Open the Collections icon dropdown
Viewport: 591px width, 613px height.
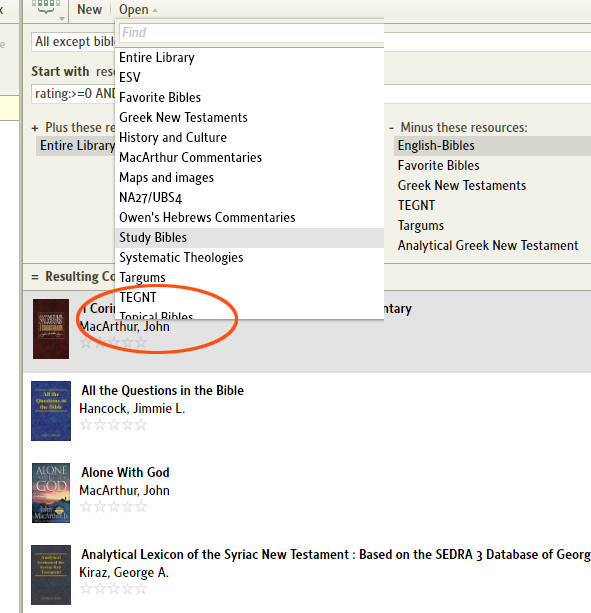tap(48, 9)
